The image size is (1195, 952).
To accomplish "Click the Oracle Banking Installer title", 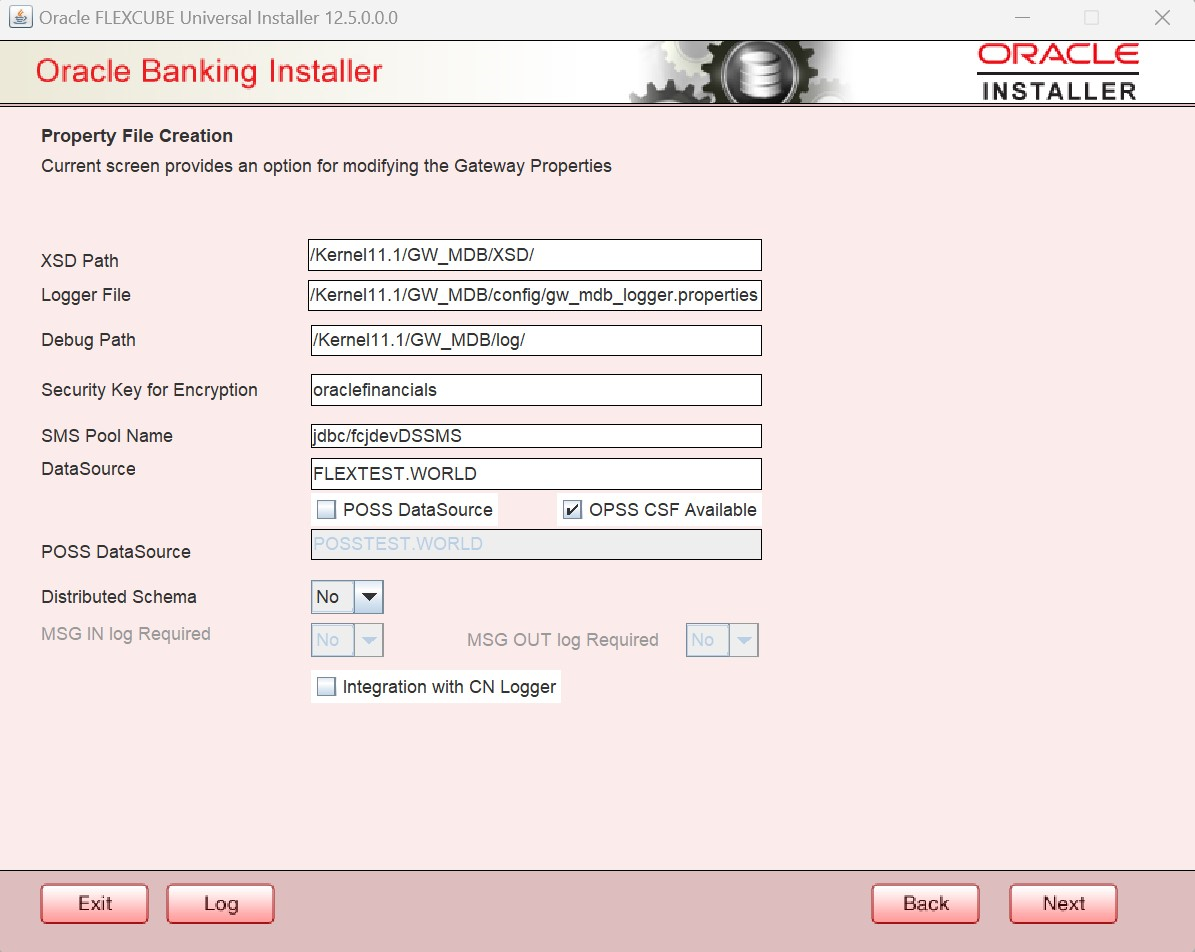I will [x=209, y=71].
